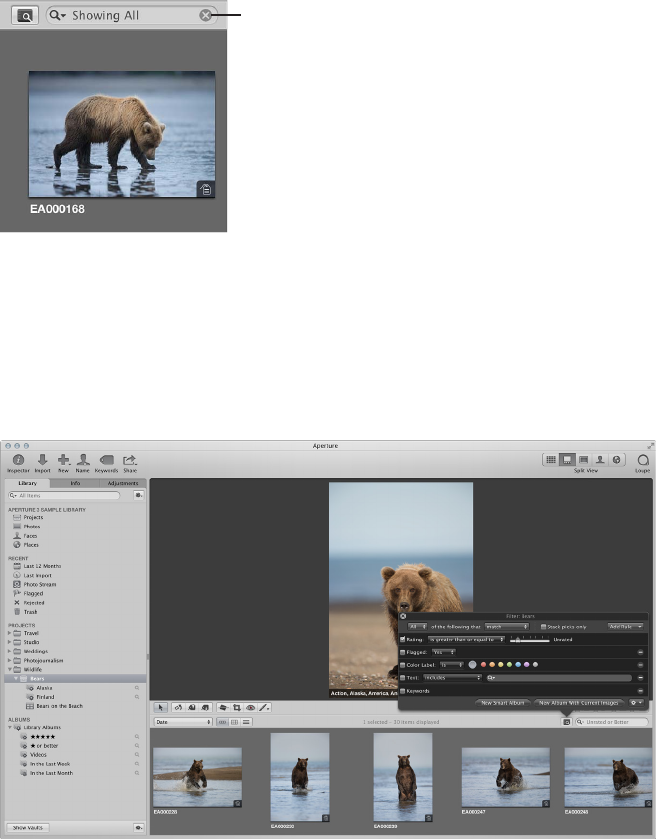The height and width of the screenshot is (839, 656).
Task: Open the Keywords HUD icon
Action: [106, 463]
